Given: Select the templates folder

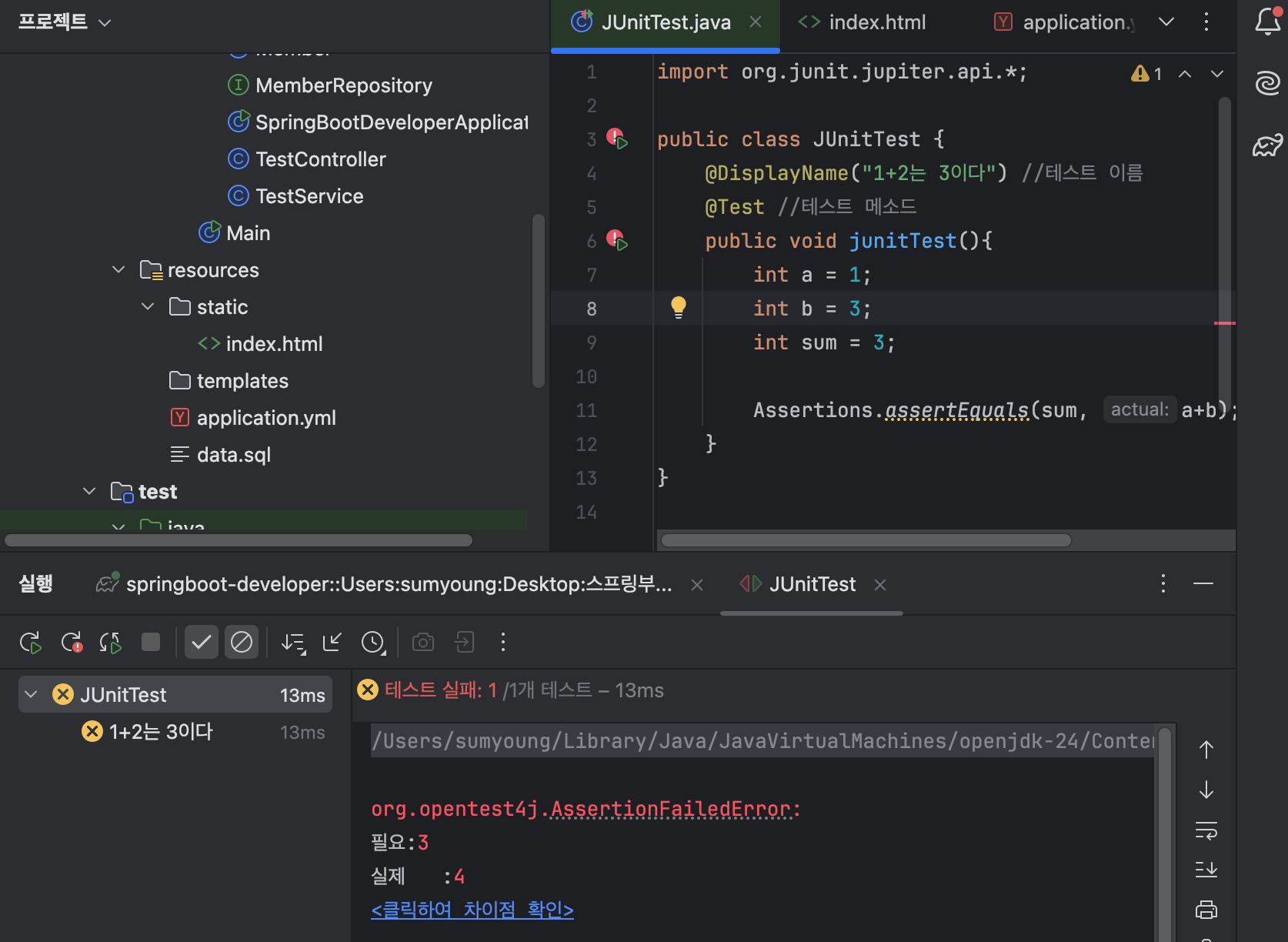Looking at the screenshot, I should click(x=229, y=380).
